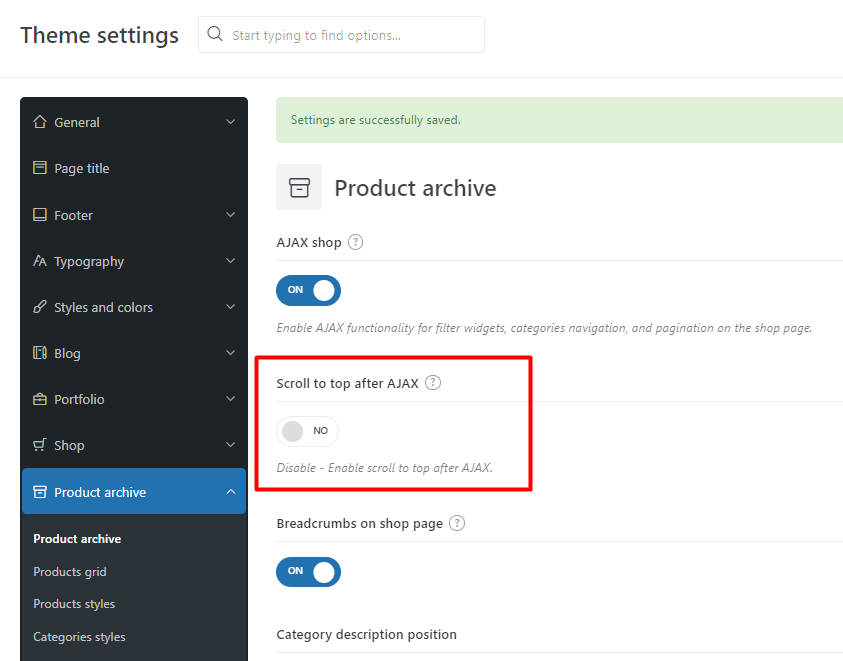The width and height of the screenshot is (843, 661).
Task: Select the highlighted Product archive menu item
Action: point(134,491)
